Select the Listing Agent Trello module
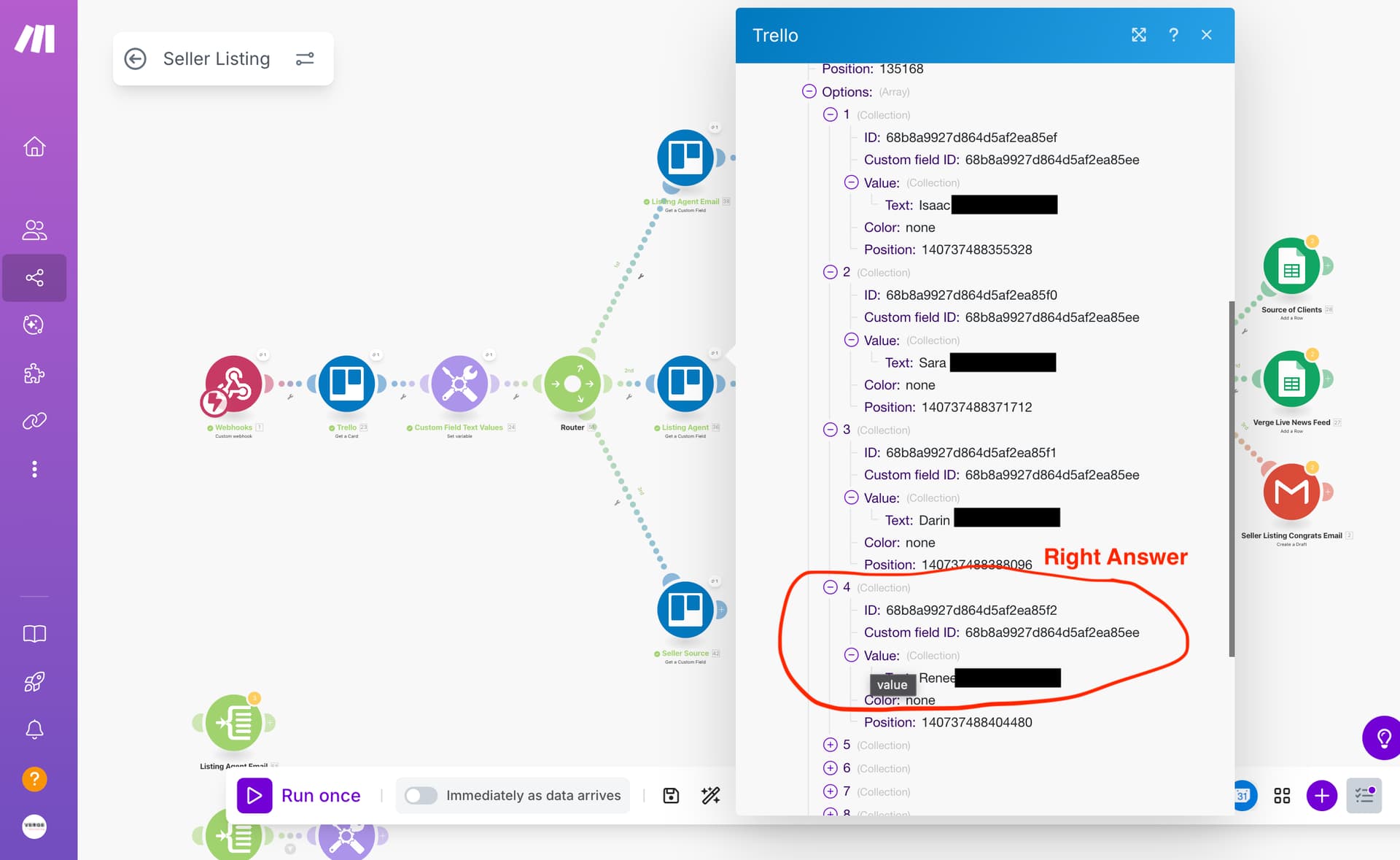The width and height of the screenshot is (1400, 860). pyautogui.click(x=685, y=384)
